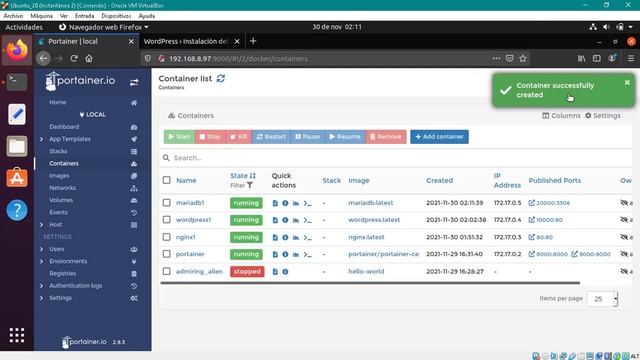This screenshot has width=640, height=360.
Task: Switch to WordPress Instalación tab
Action: 186,41
